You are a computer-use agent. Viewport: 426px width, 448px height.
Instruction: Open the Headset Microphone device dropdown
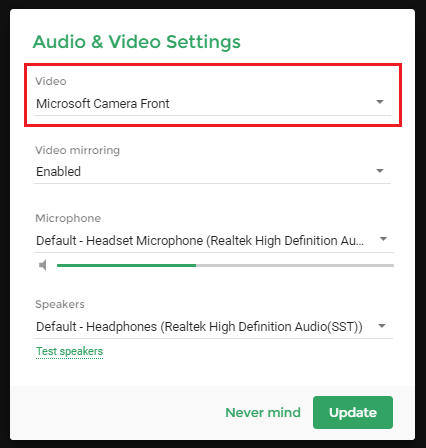pyautogui.click(x=214, y=240)
